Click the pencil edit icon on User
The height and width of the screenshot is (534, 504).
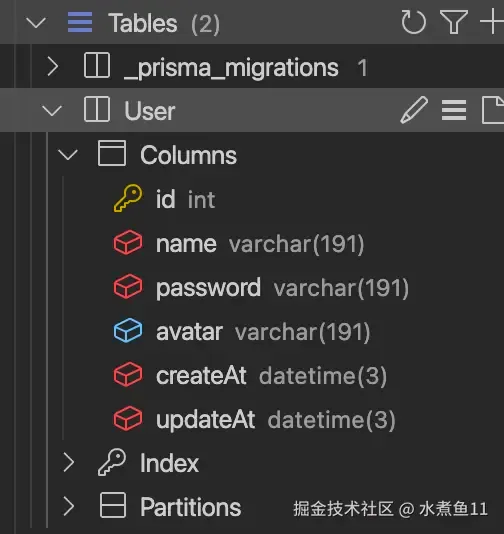(414, 110)
